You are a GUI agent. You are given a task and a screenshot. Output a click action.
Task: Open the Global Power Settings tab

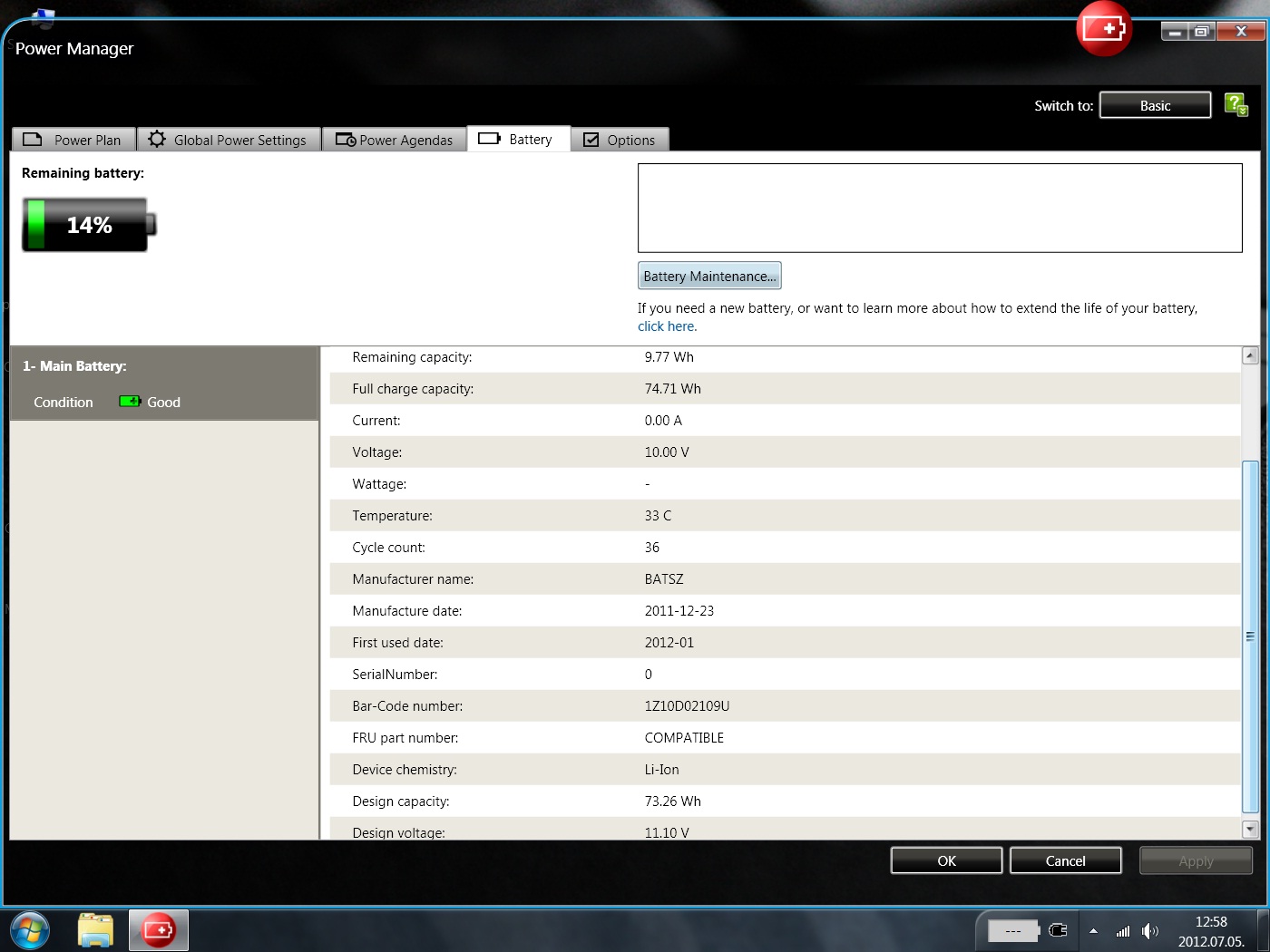pos(230,140)
